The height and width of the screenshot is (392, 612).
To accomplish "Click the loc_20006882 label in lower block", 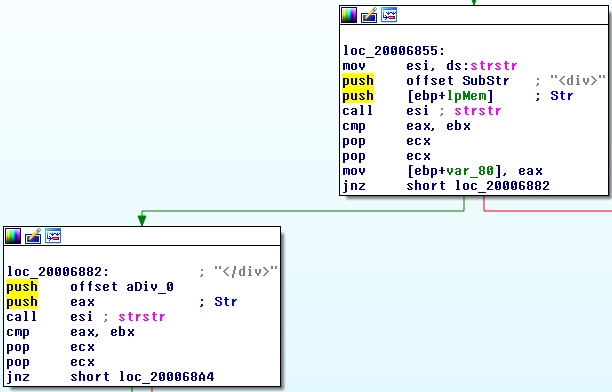I will coord(58,272).
